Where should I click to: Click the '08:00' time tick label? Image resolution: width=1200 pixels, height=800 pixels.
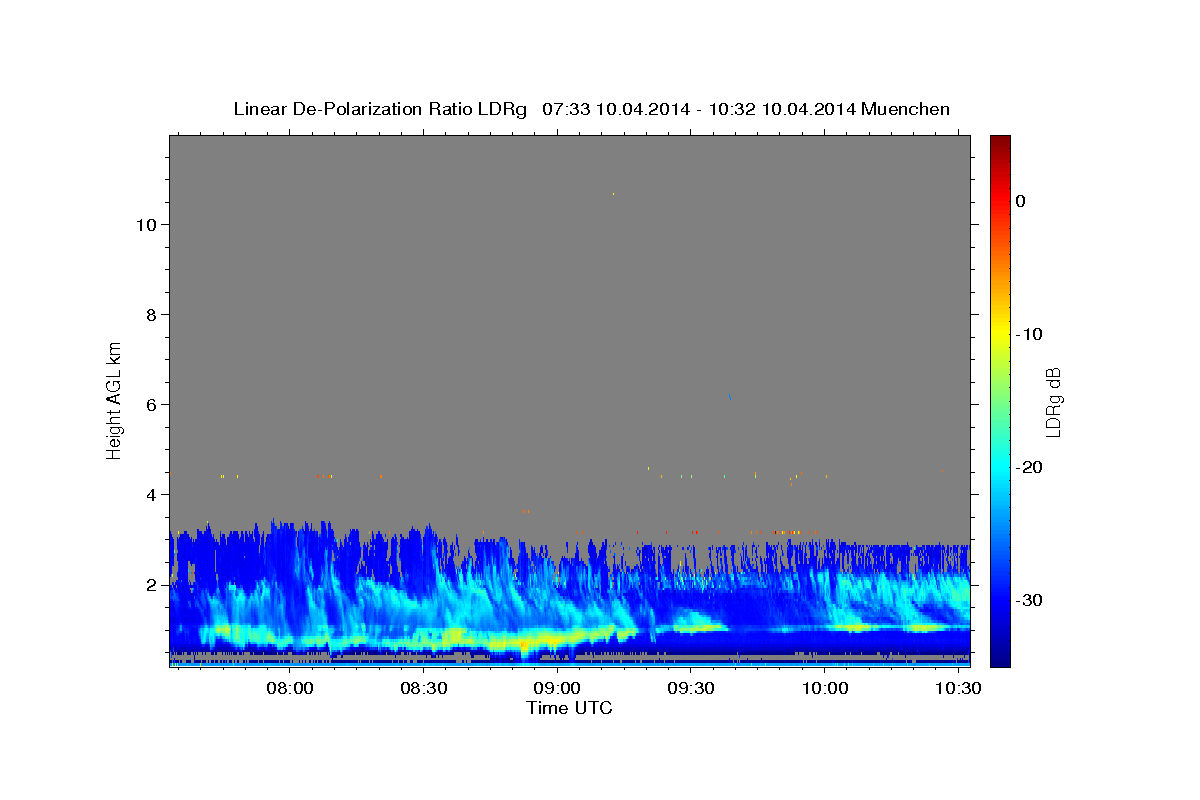coord(290,688)
